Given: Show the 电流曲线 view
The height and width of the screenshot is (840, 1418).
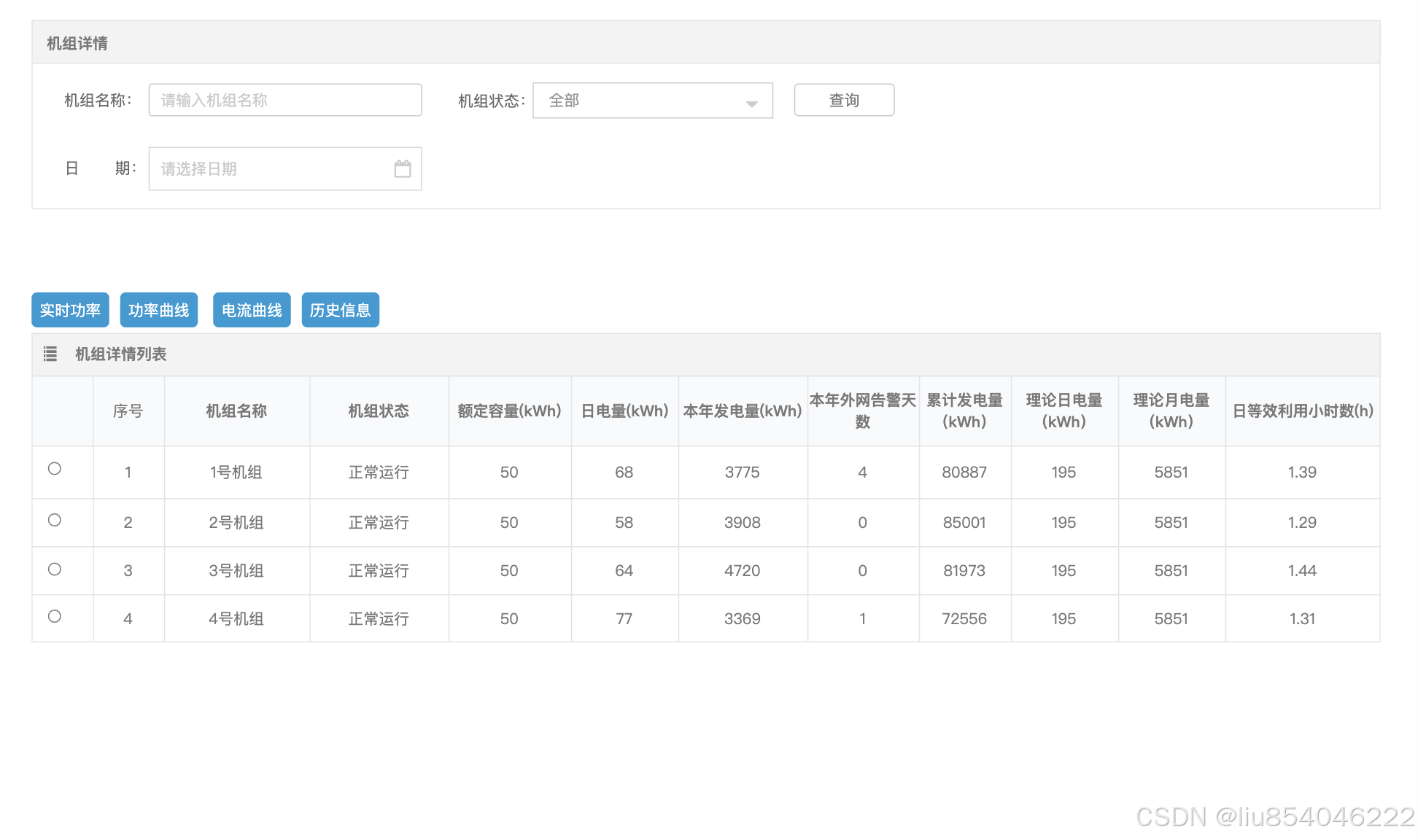Looking at the screenshot, I should [252, 310].
